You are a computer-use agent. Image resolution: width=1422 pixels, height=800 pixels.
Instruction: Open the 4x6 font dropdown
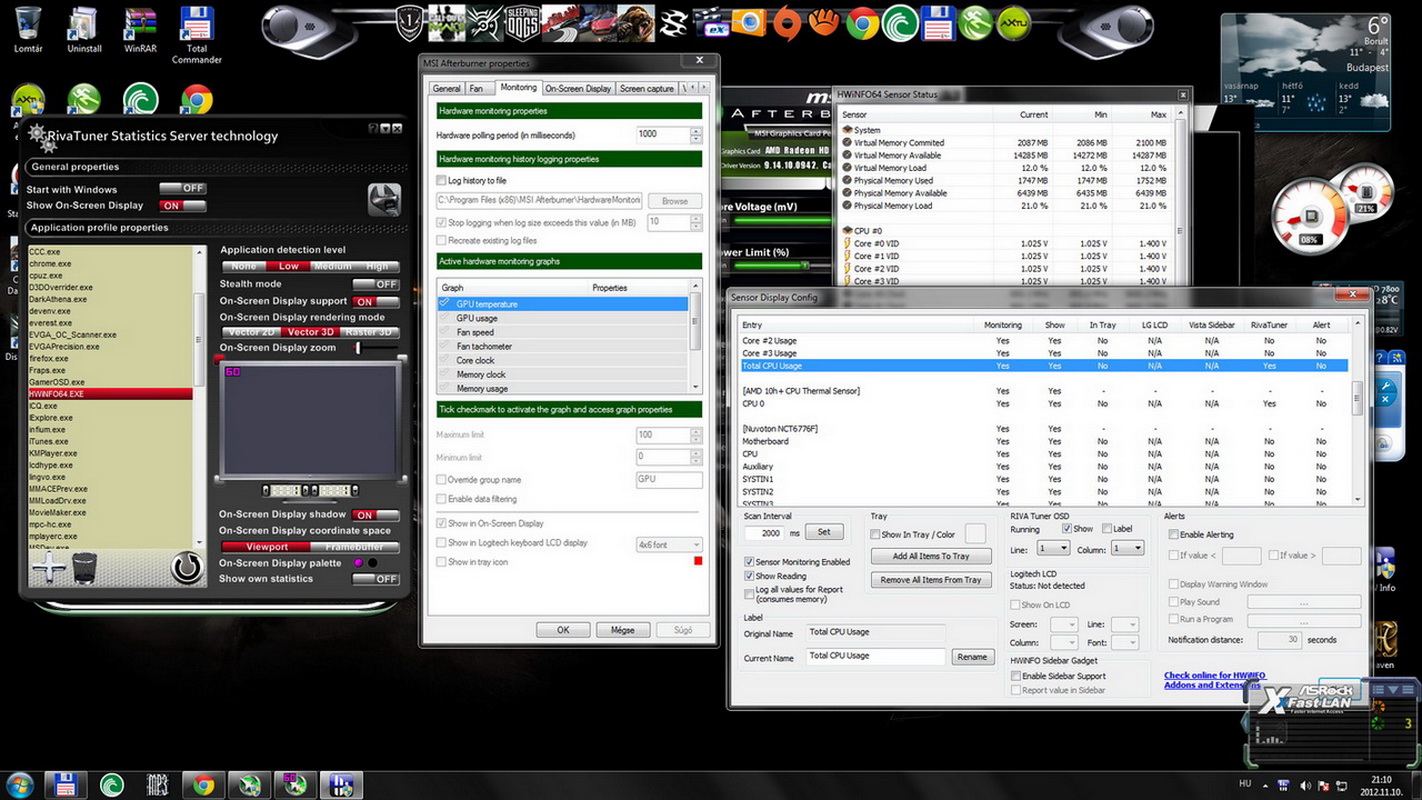pyautogui.click(x=669, y=545)
